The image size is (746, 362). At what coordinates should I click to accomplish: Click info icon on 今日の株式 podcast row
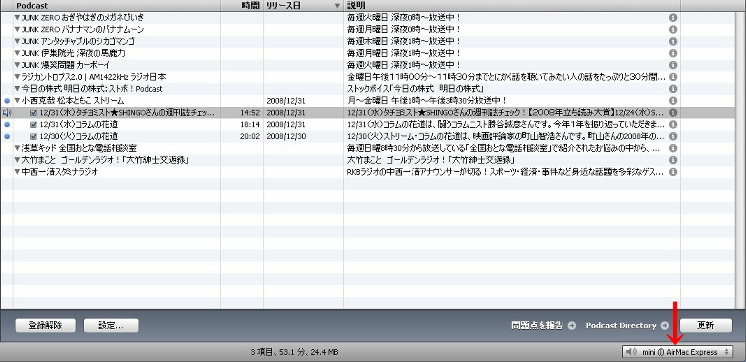coord(673,89)
